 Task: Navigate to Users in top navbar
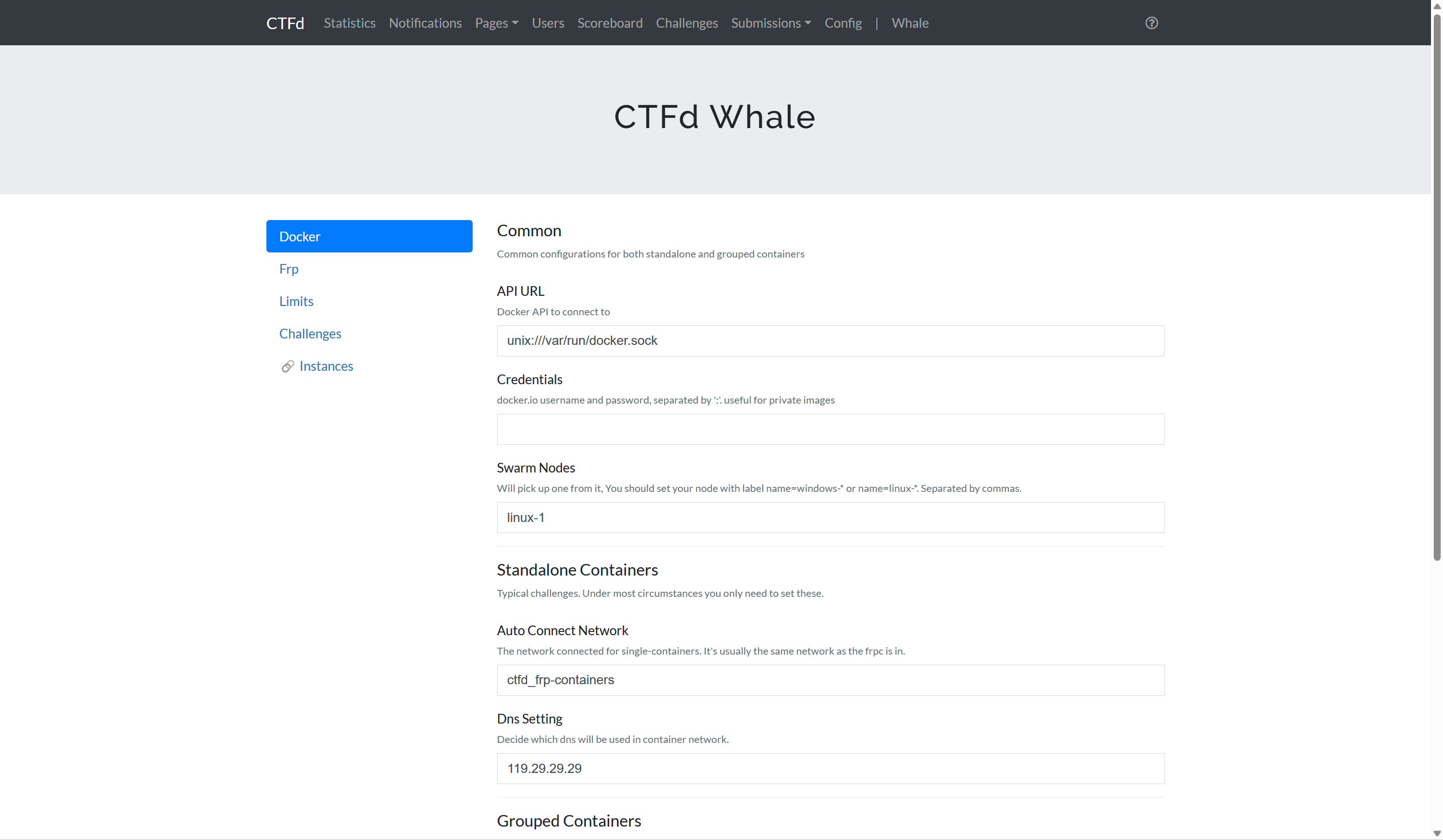(x=548, y=23)
